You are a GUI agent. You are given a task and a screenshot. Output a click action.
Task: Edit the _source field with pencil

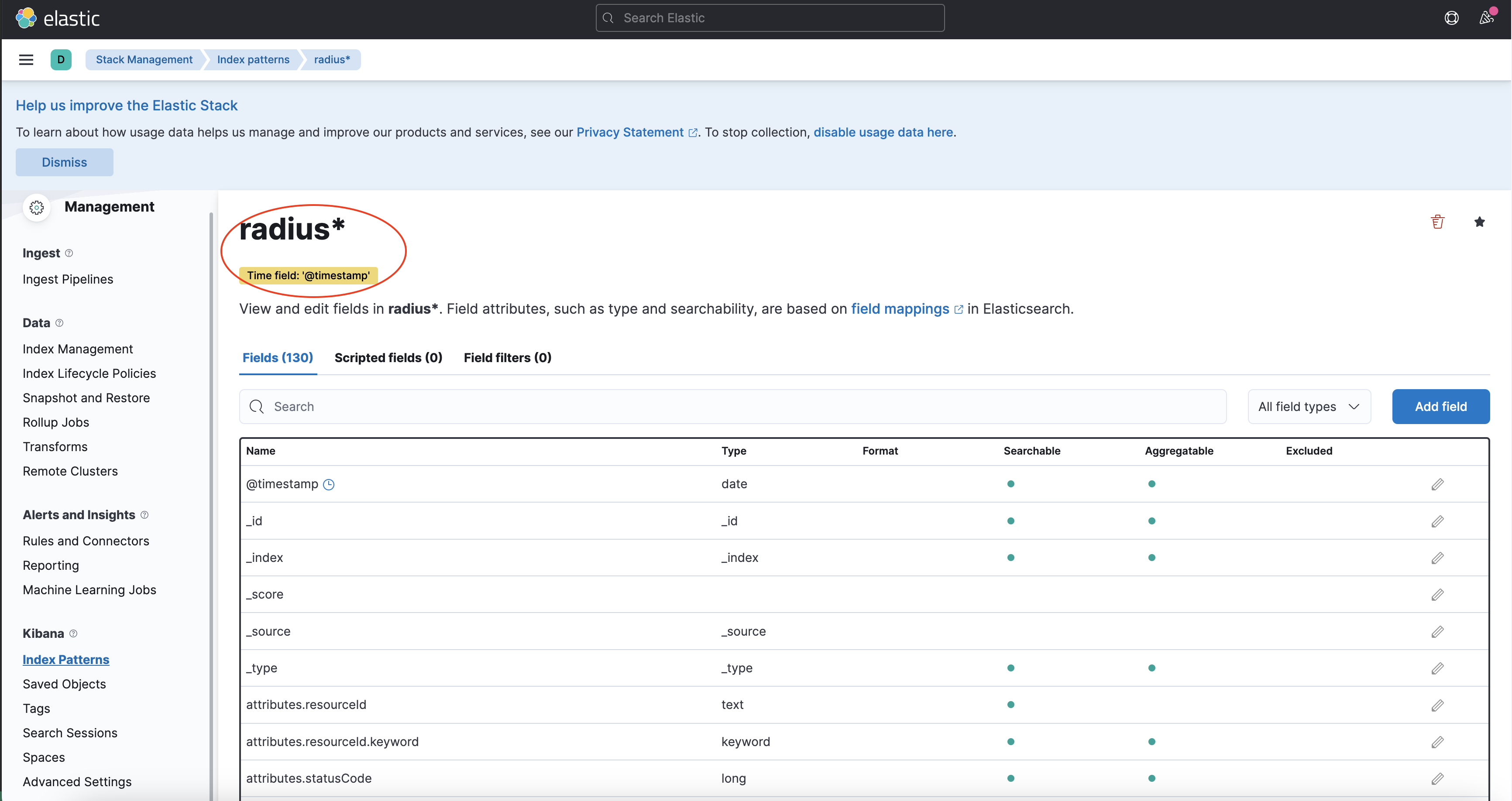tap(1437, 631)
